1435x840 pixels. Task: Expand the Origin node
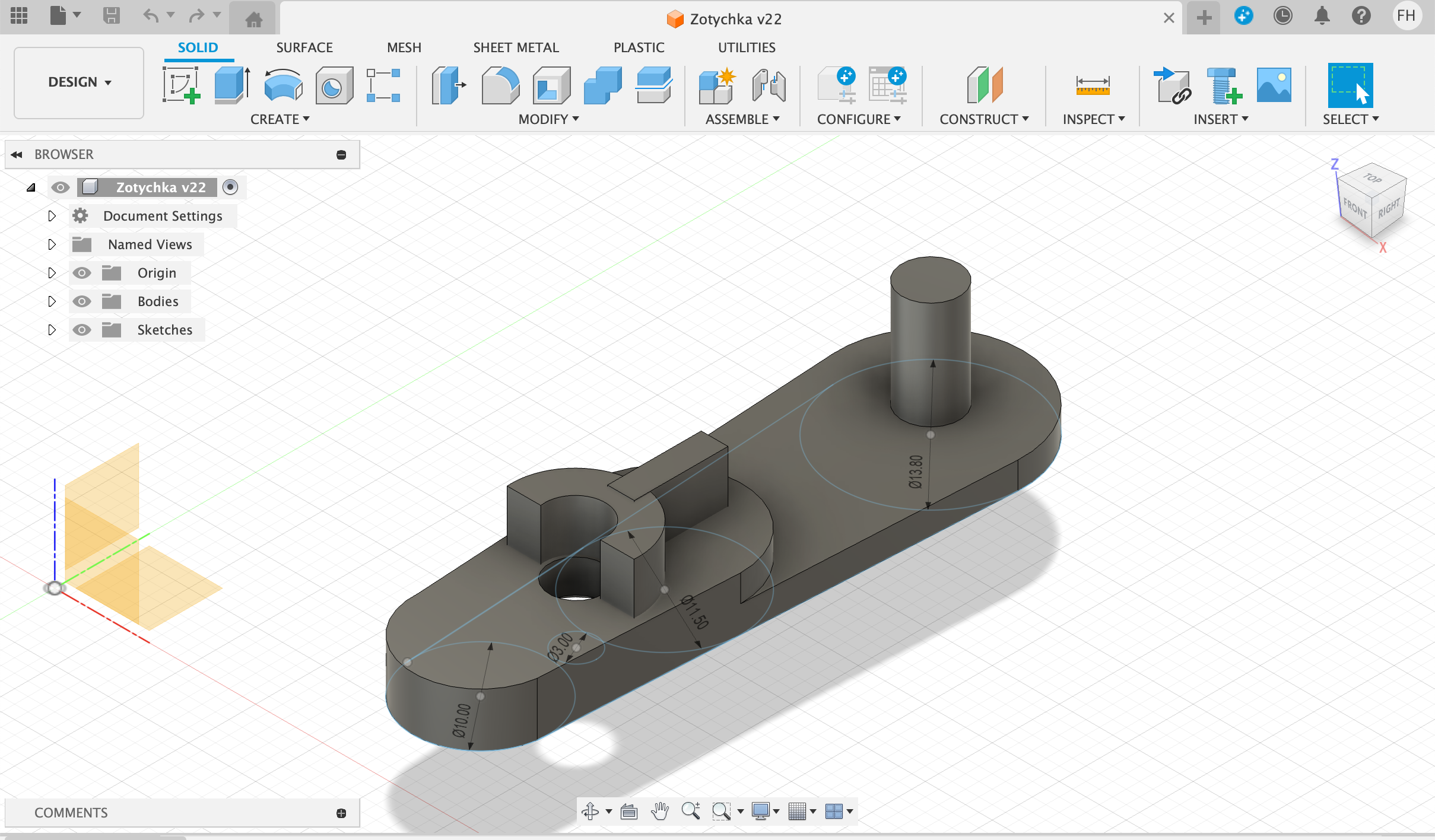[x=52, y=273]
